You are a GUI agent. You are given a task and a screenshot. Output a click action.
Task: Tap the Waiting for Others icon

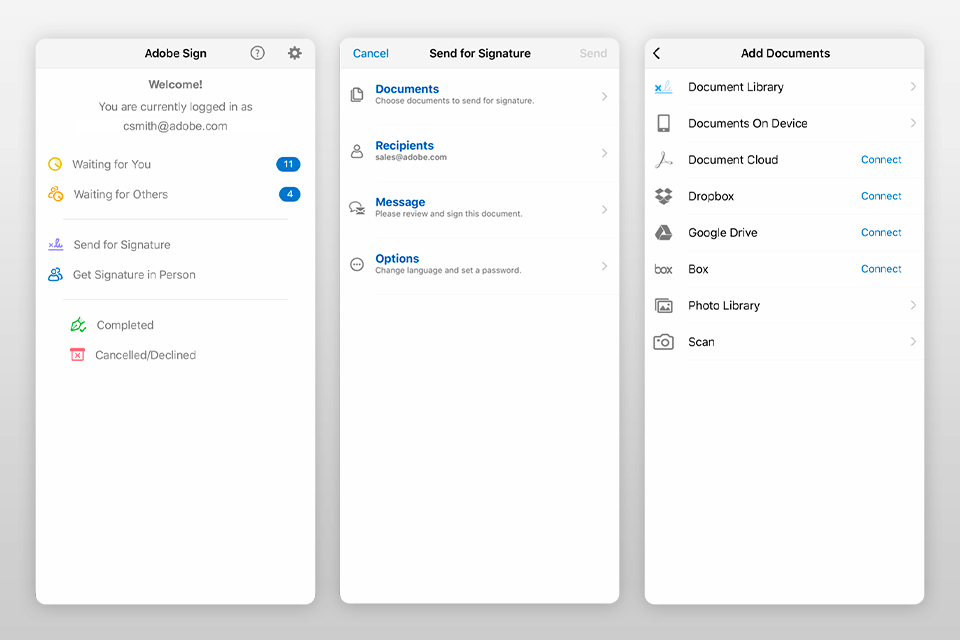tap(56, 194)
